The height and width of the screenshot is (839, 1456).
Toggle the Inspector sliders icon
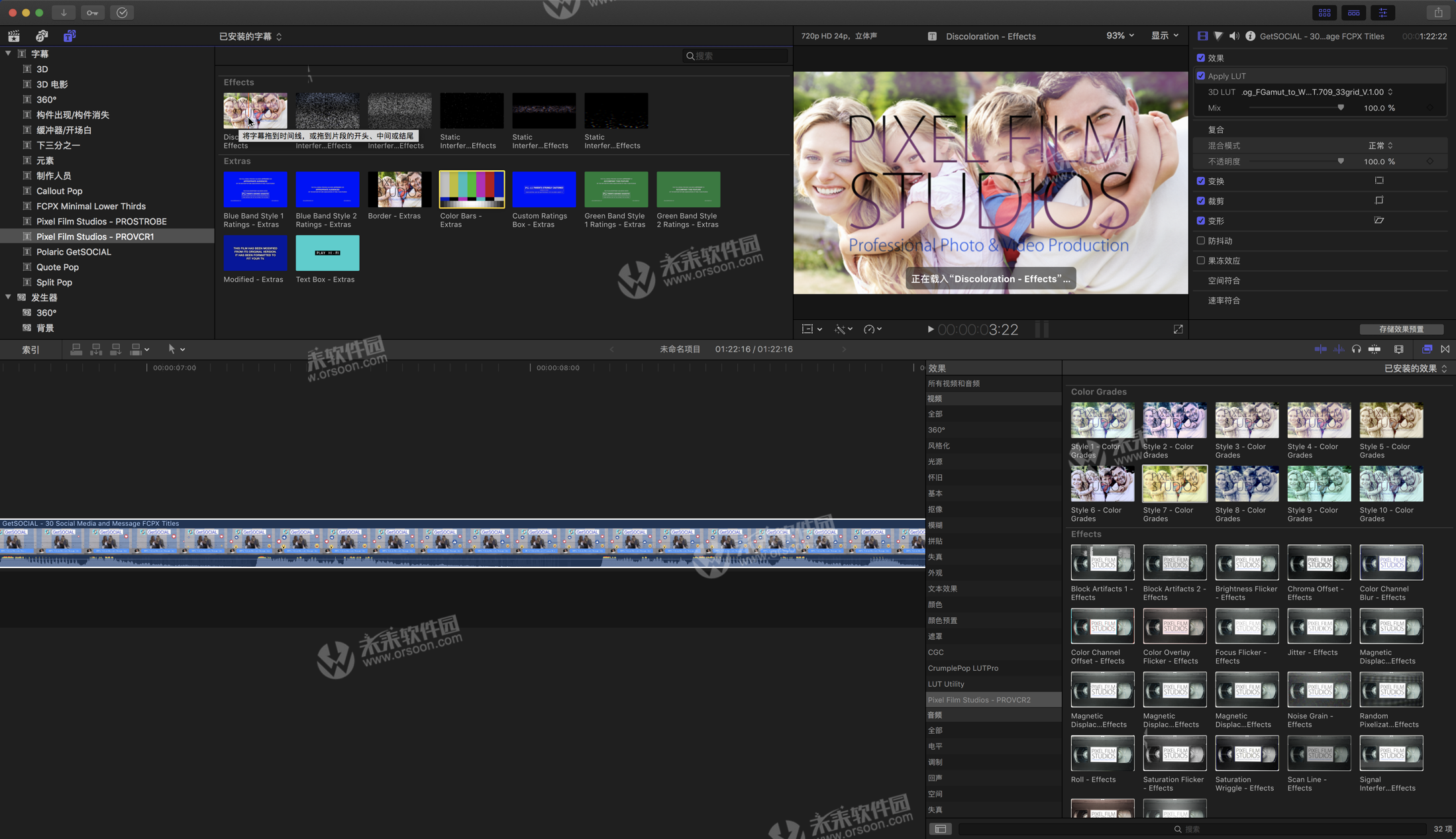[x=1383, y=13]
